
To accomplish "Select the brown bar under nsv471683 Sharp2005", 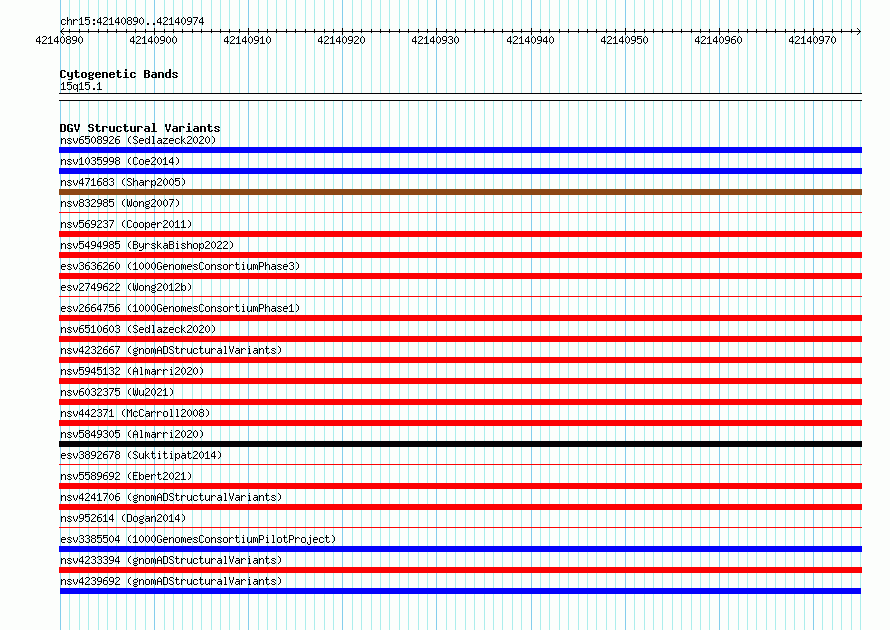I will pyautogui.click(x=460, y=192).
